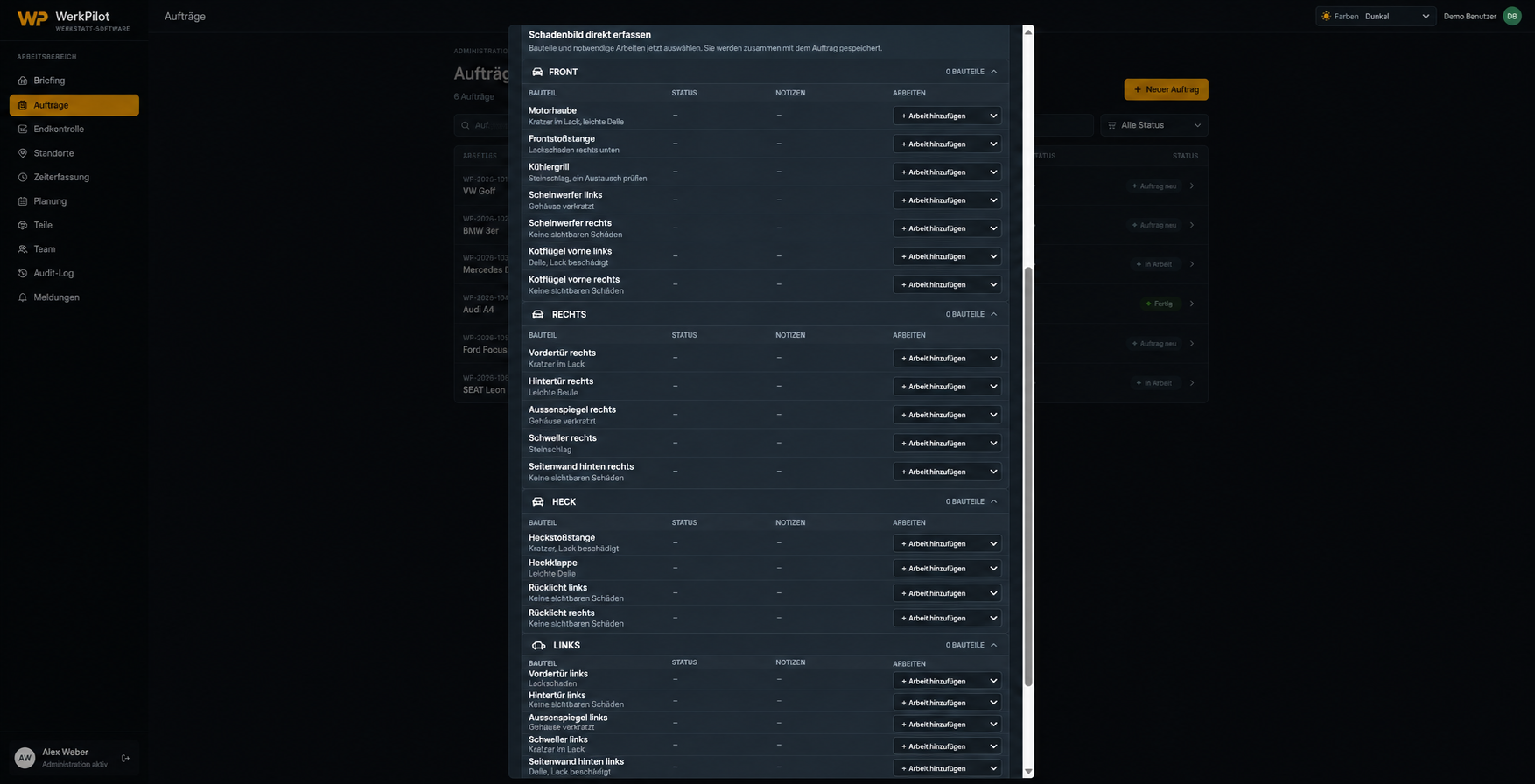Click the sun icon next to Farben
The width and height of the screenshot is (1535, 784).
click(1326, 16)
